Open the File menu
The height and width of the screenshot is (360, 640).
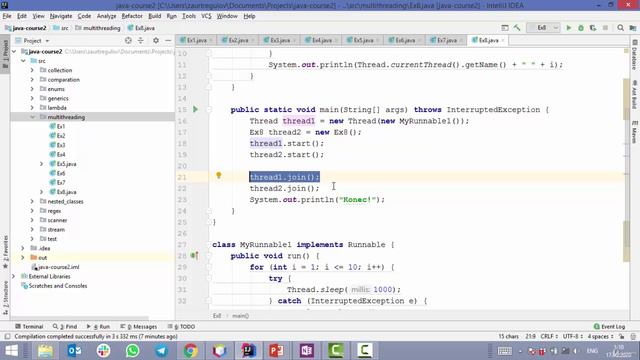coord(7,16)
